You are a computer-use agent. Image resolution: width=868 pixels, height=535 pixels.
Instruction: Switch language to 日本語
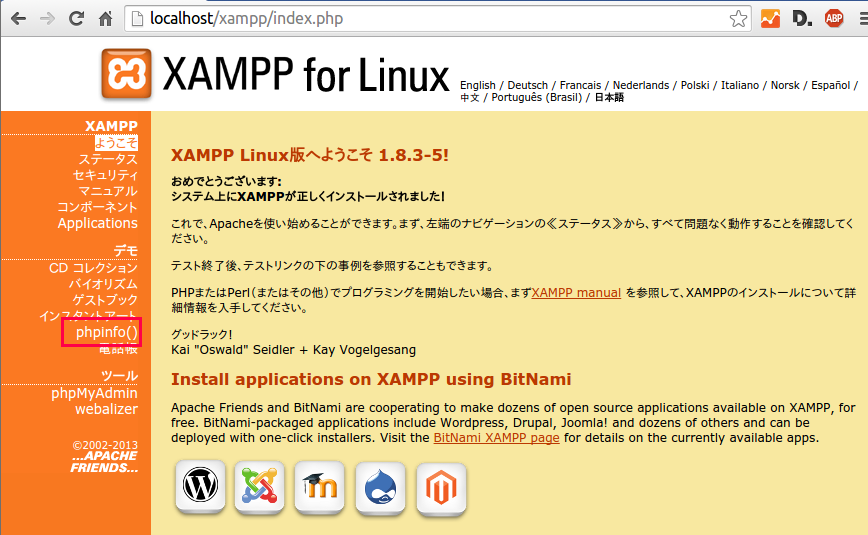609,97
